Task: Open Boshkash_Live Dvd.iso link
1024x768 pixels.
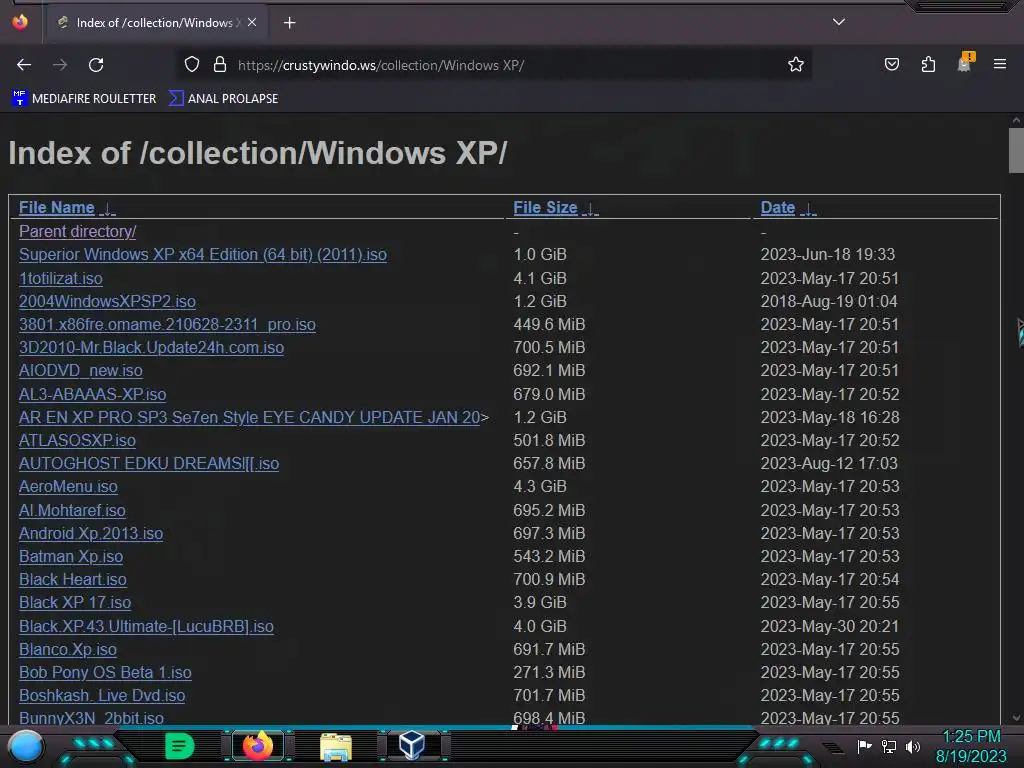Action: [x=102, y=696]
